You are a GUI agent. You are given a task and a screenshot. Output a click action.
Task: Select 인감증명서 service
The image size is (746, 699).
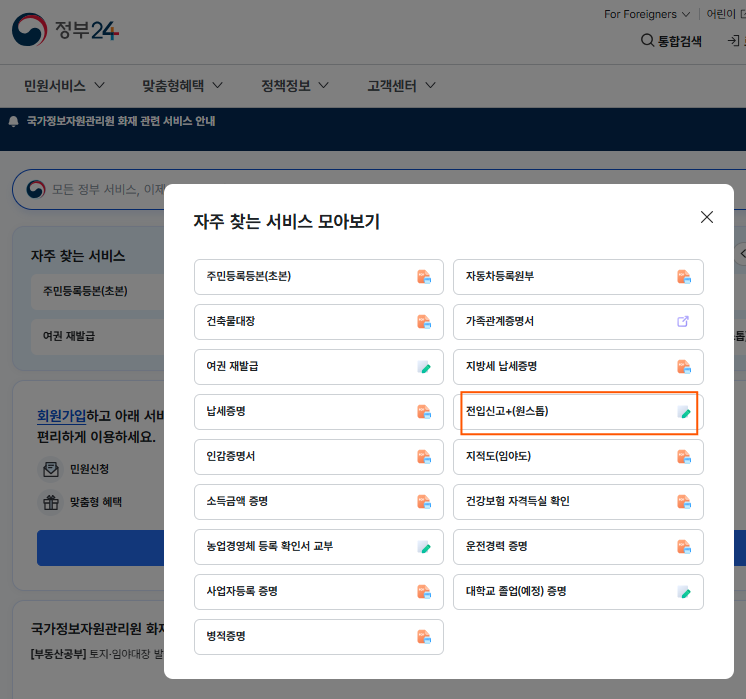319,457
